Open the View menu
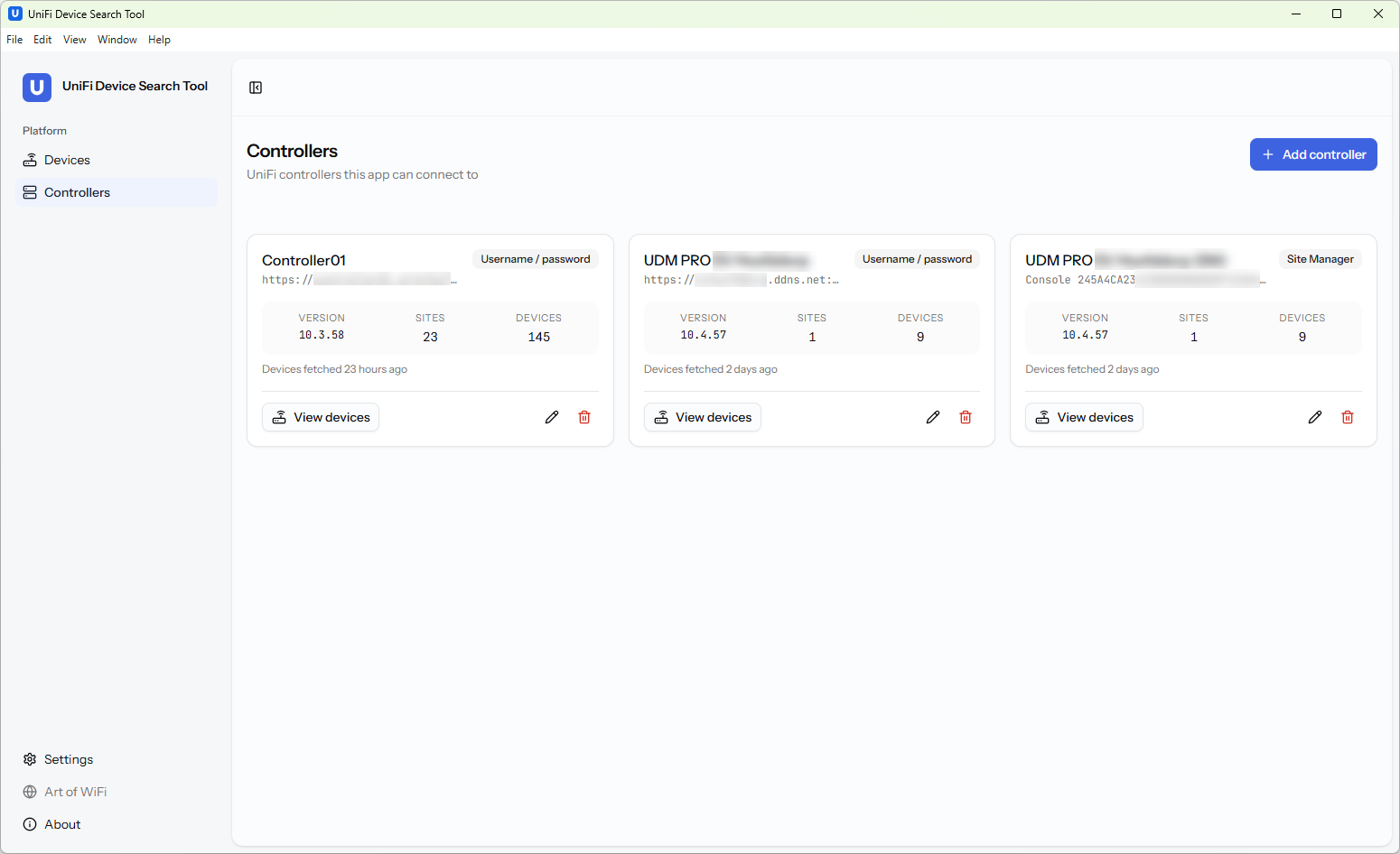 (75, 40)
